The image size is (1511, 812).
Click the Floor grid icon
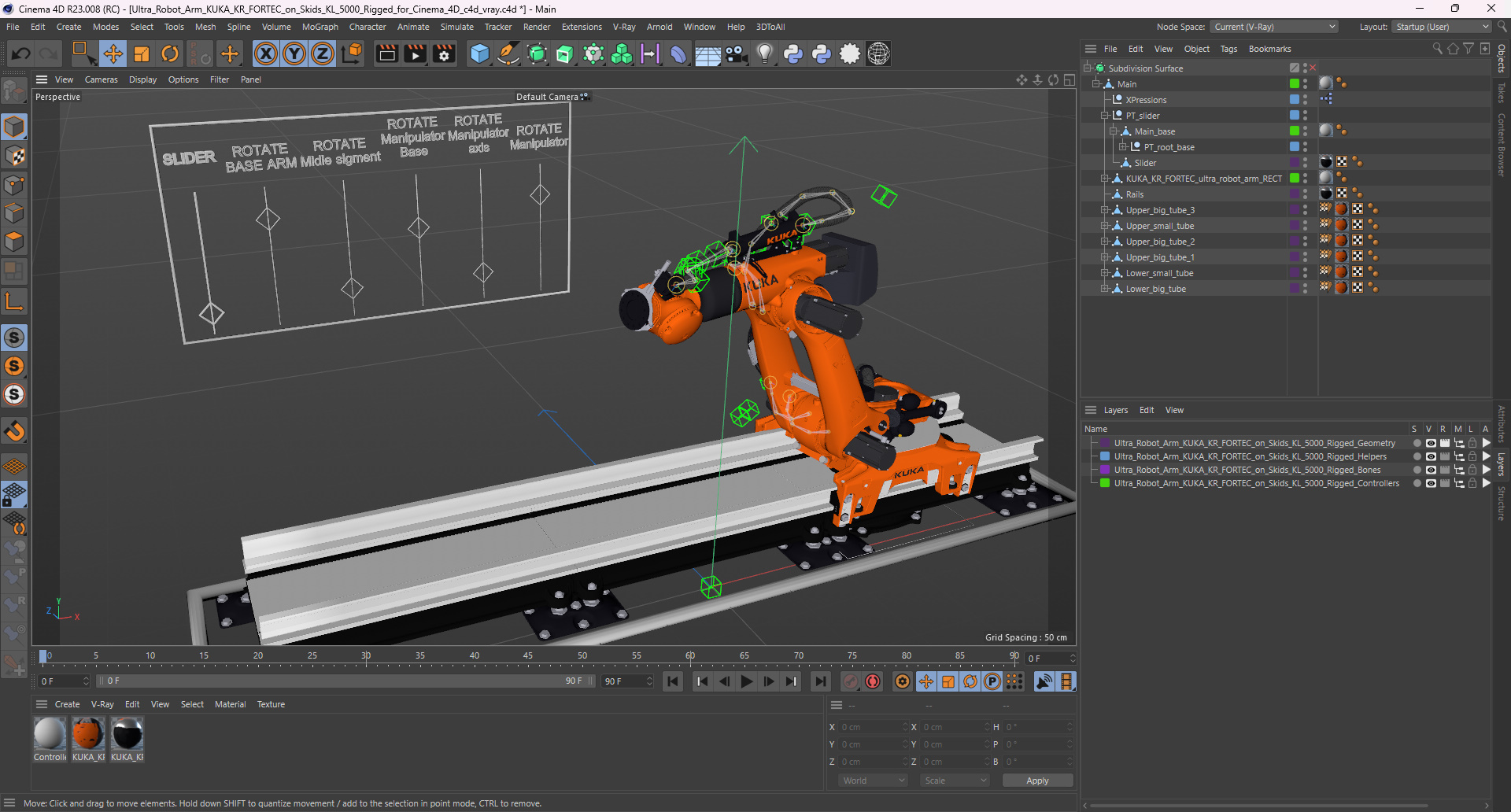point(707,54)
